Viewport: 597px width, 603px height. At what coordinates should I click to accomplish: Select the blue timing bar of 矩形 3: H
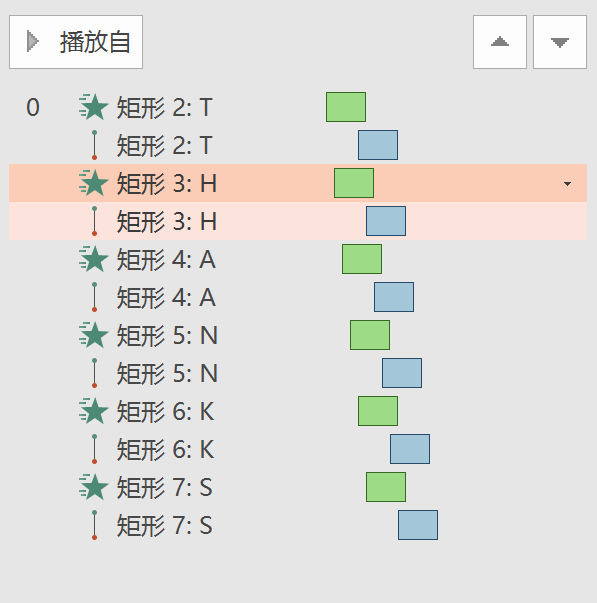[386, 221]
